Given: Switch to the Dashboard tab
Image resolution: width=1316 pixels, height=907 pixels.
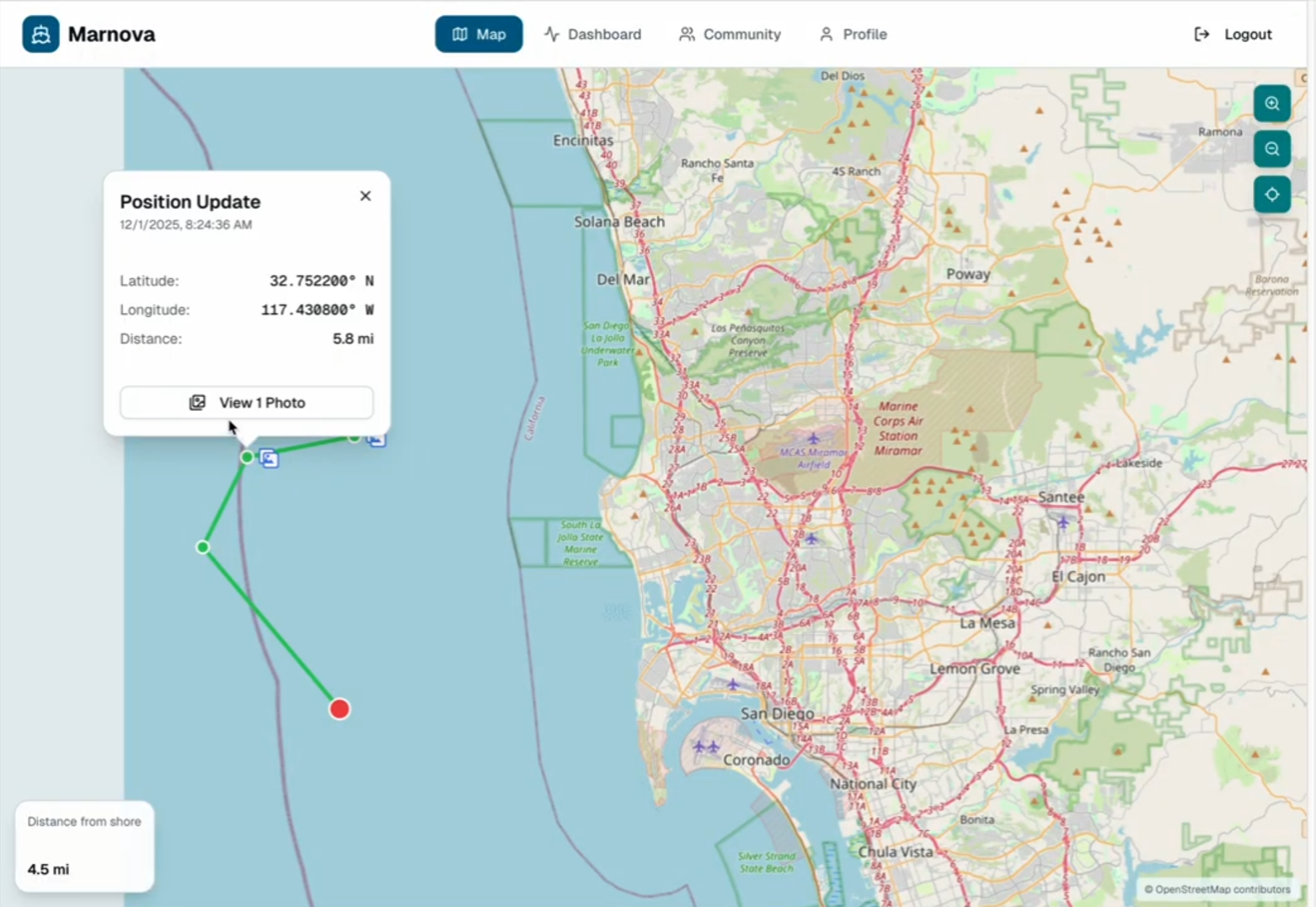Looking at the screenshot, I should (593, 35).
